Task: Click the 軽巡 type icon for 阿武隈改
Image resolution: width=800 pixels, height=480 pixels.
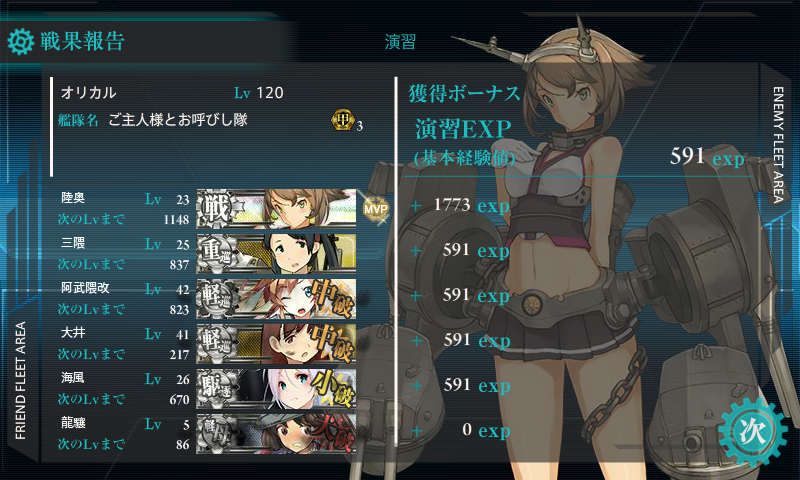Action: pyautogui.click(x=216, y=298)
